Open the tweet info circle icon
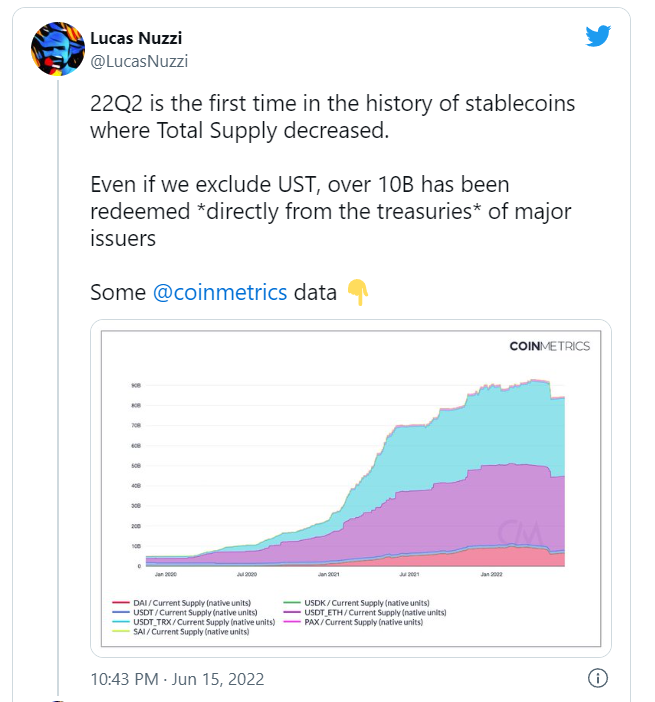This screenshot has width=655, height=702. tap(598, 678)
